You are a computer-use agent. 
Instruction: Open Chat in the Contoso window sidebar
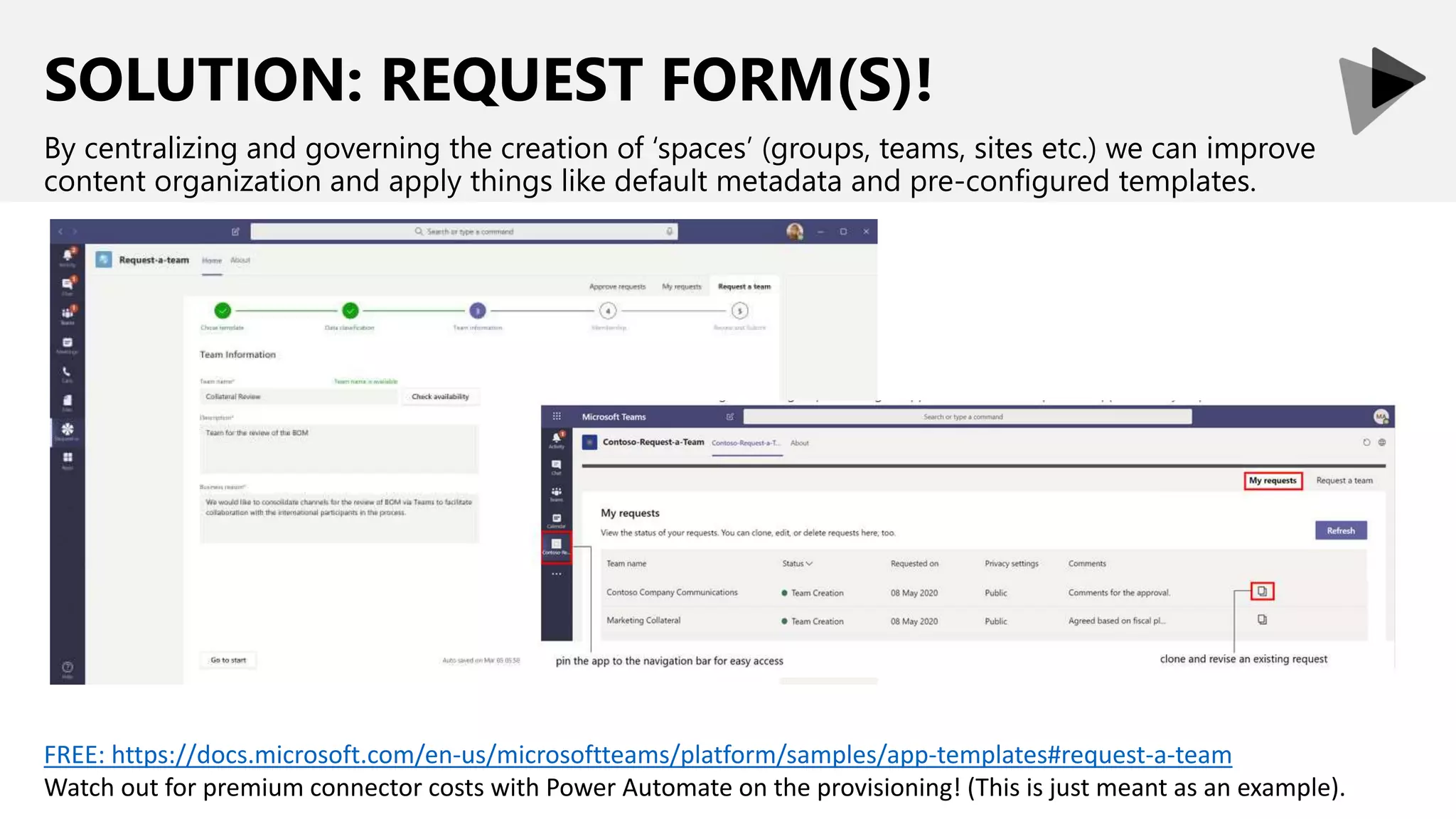coord(557,467)
